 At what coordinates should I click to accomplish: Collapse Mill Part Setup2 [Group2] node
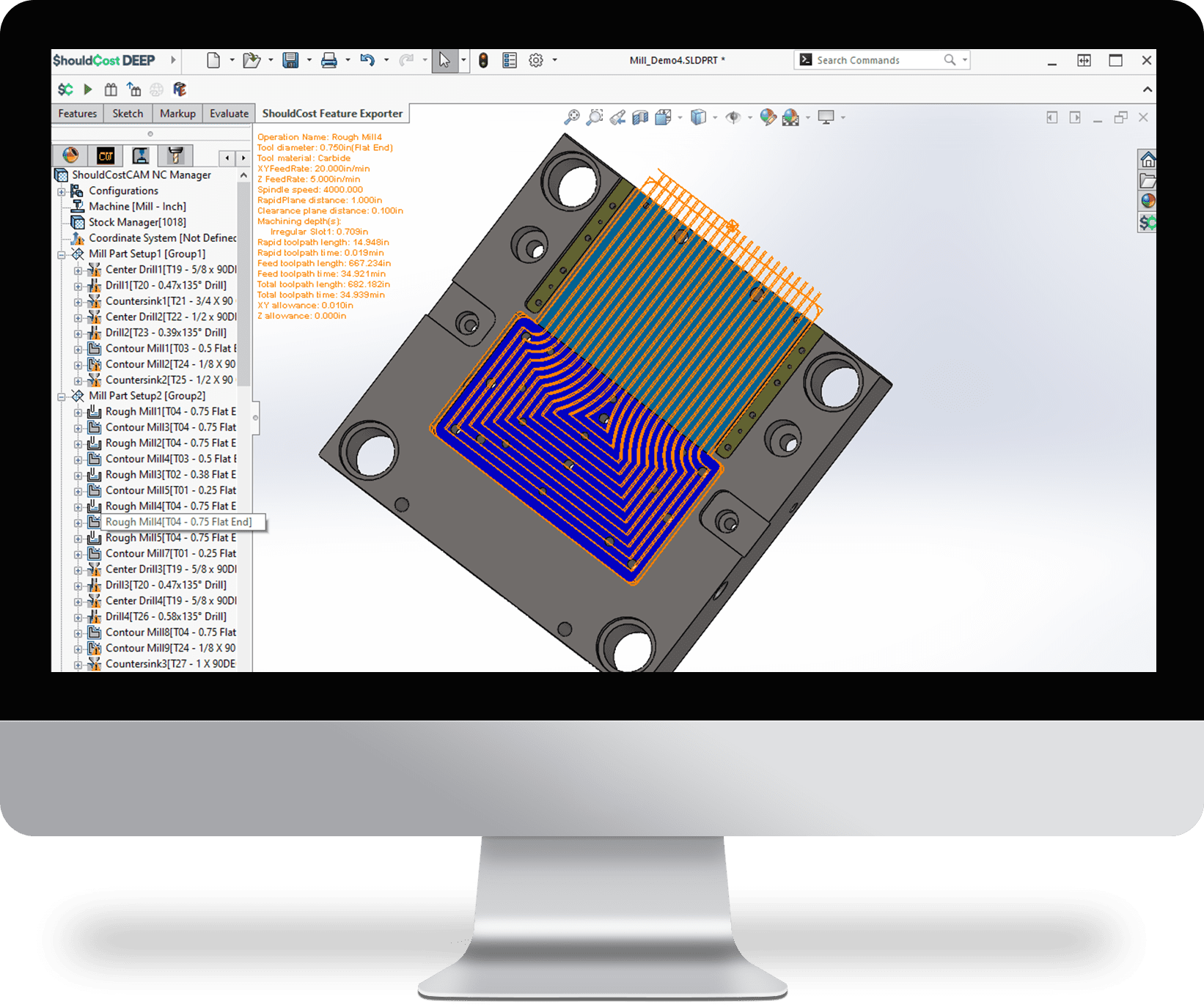tap(62, 396)
